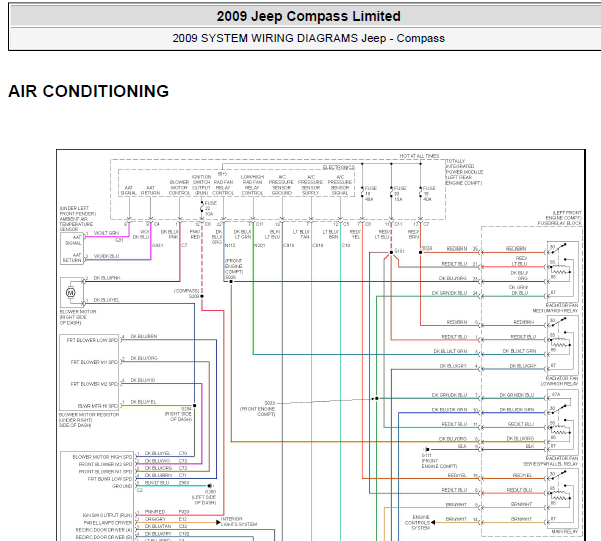Click 'RADIATOR FAN MEDIUM/HIGH RELAY' caption
The height and width of the screenshot is (541, 601).
click(555, 308)
